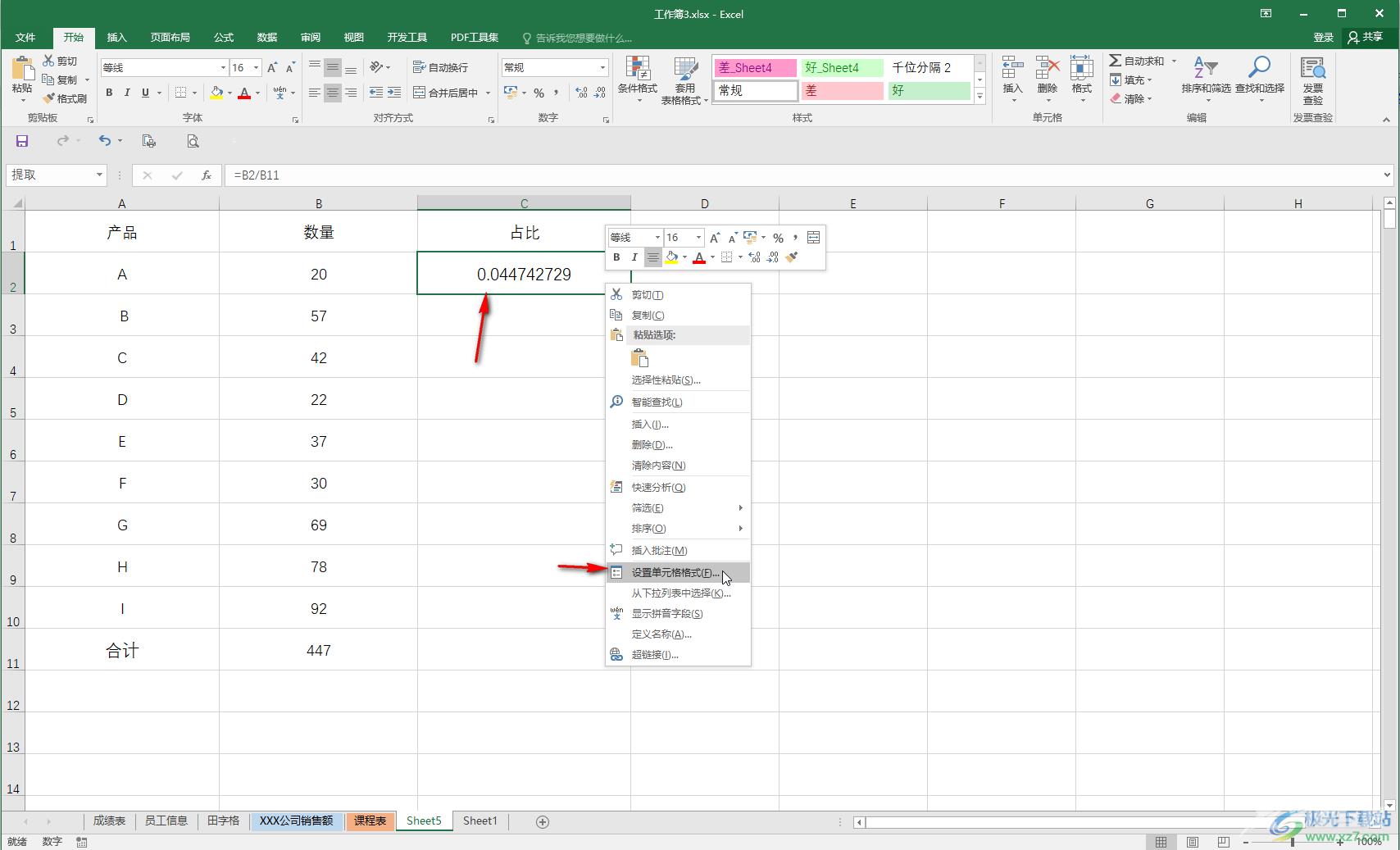Click the Undo arrow icon
Screen dimensions: 1400x850
click(105, 141)
